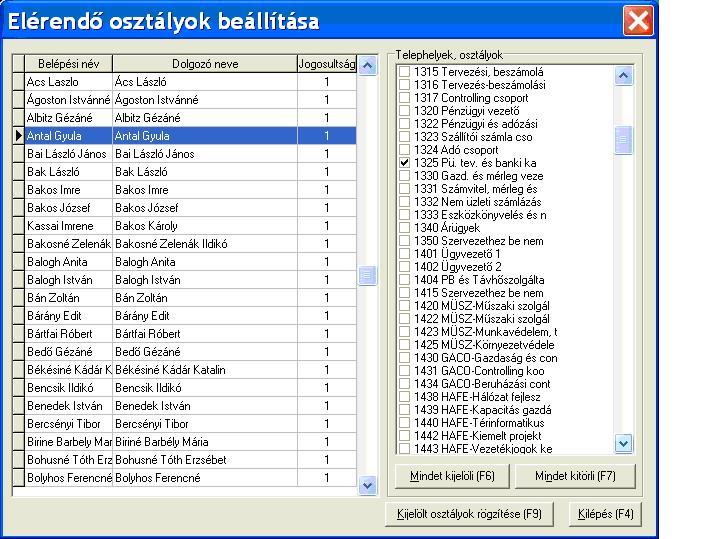Screen dimensions: 720x539
Task: Check the 1440 HAFE-Térinformatikus checkbox
Action: click(x=404, y=422)
